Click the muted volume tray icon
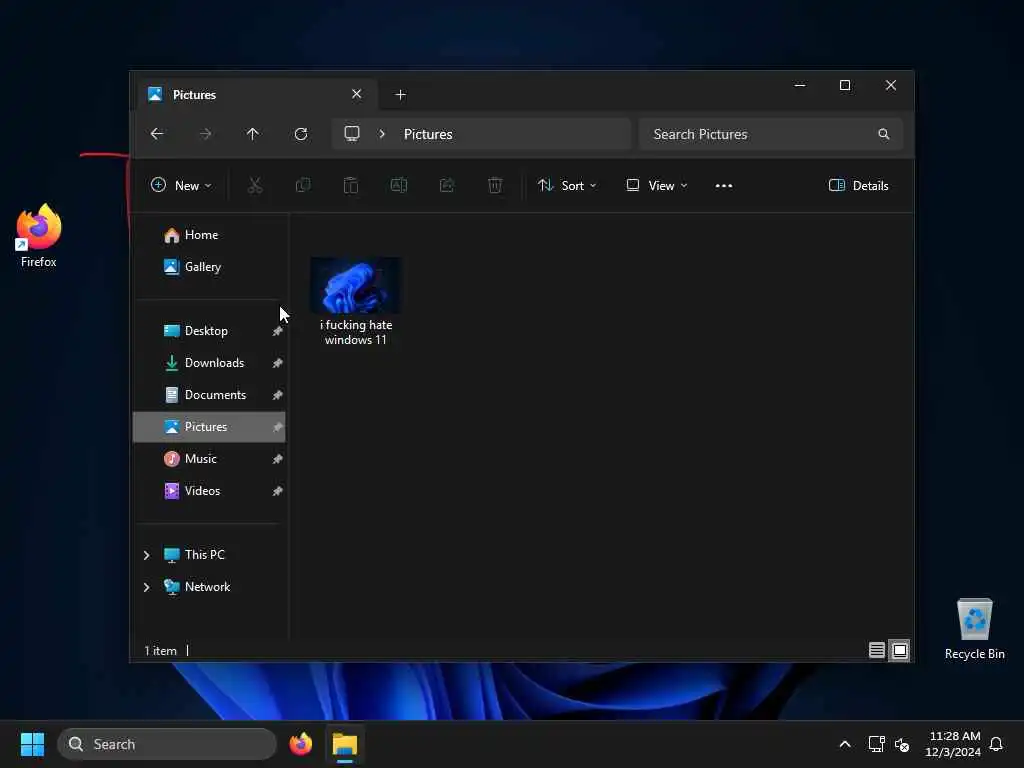This screenshot has height=768, width=1024. click(x=902, y=744)
